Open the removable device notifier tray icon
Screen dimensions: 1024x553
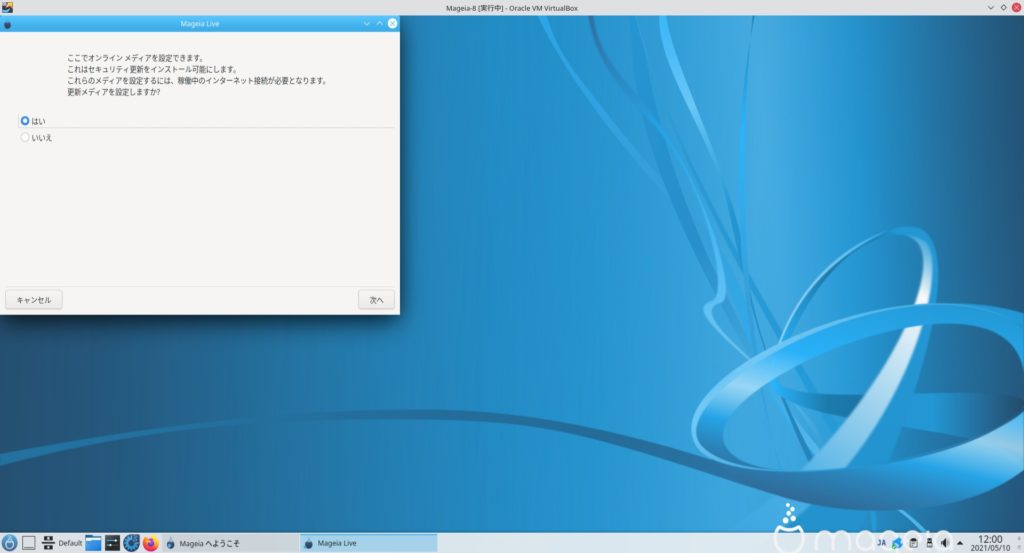[x=929, y=543]
